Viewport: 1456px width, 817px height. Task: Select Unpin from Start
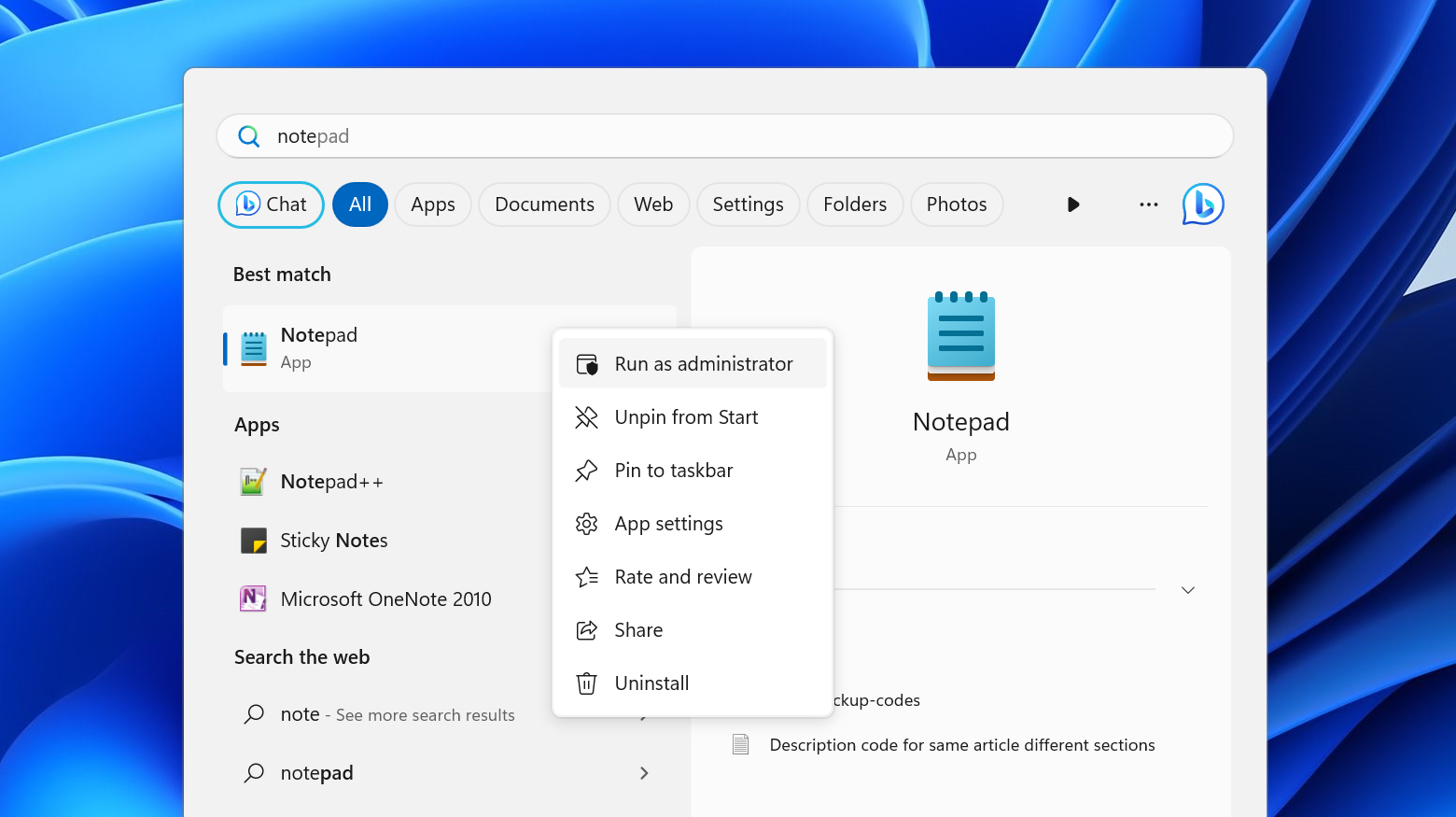click(x=686, y=417)
